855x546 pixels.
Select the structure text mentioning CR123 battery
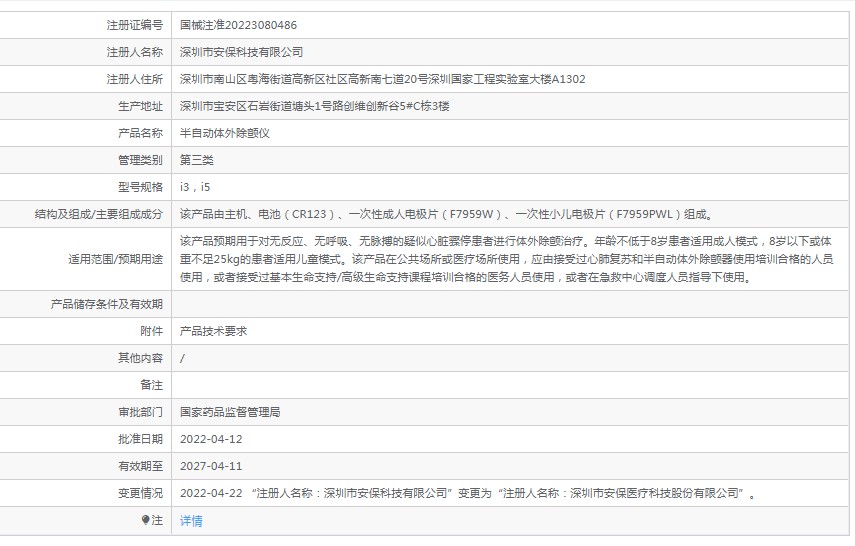pos(446,214)
